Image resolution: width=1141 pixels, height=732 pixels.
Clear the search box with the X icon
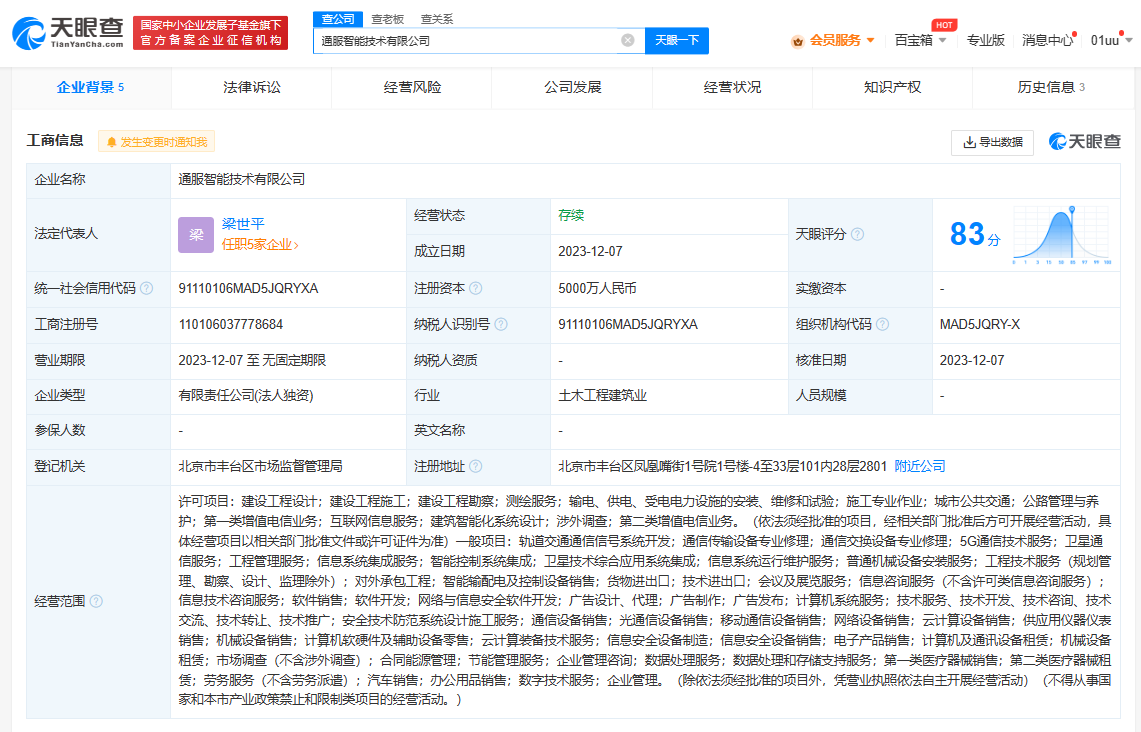click(627, 41)
